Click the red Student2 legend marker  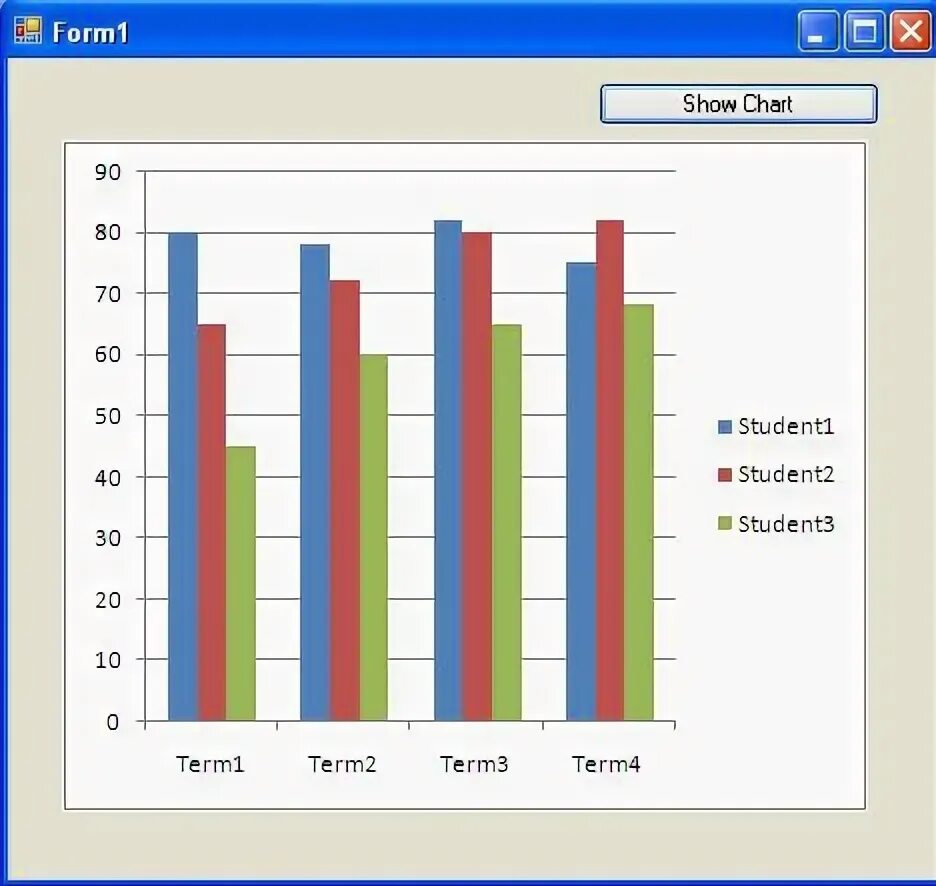725,475
